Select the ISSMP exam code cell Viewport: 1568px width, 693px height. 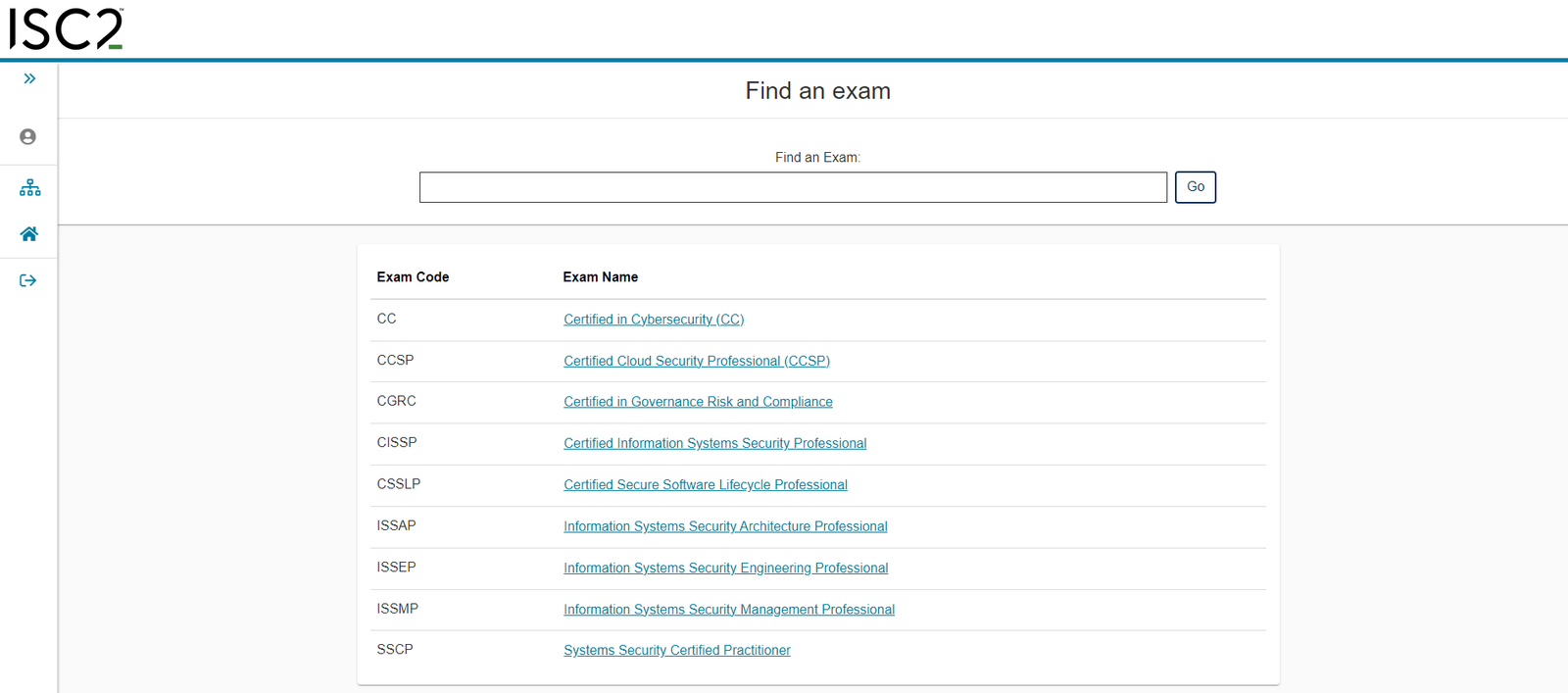[397, 609]
